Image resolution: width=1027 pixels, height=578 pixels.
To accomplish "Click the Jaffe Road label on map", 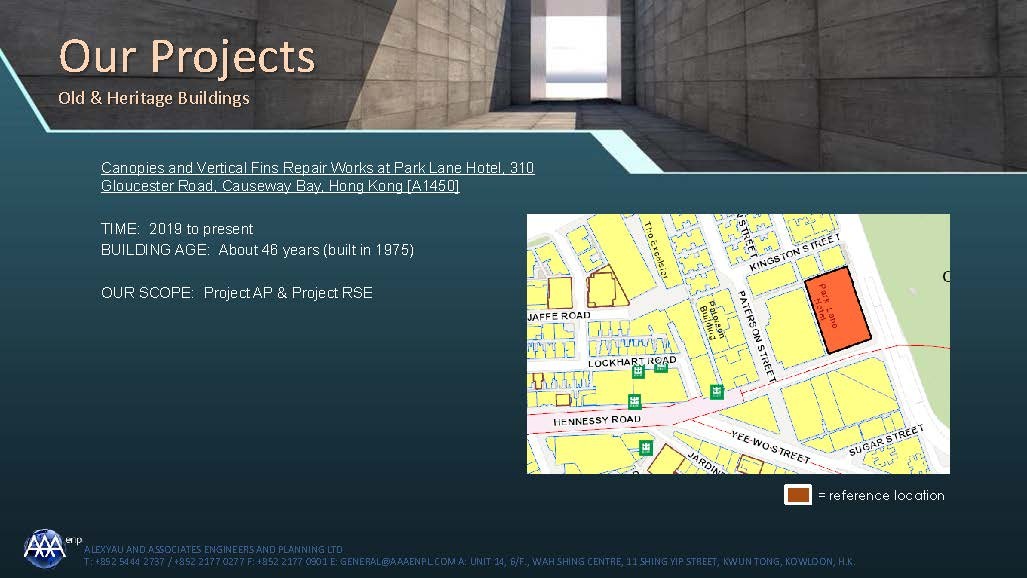I will click(558, 316).
